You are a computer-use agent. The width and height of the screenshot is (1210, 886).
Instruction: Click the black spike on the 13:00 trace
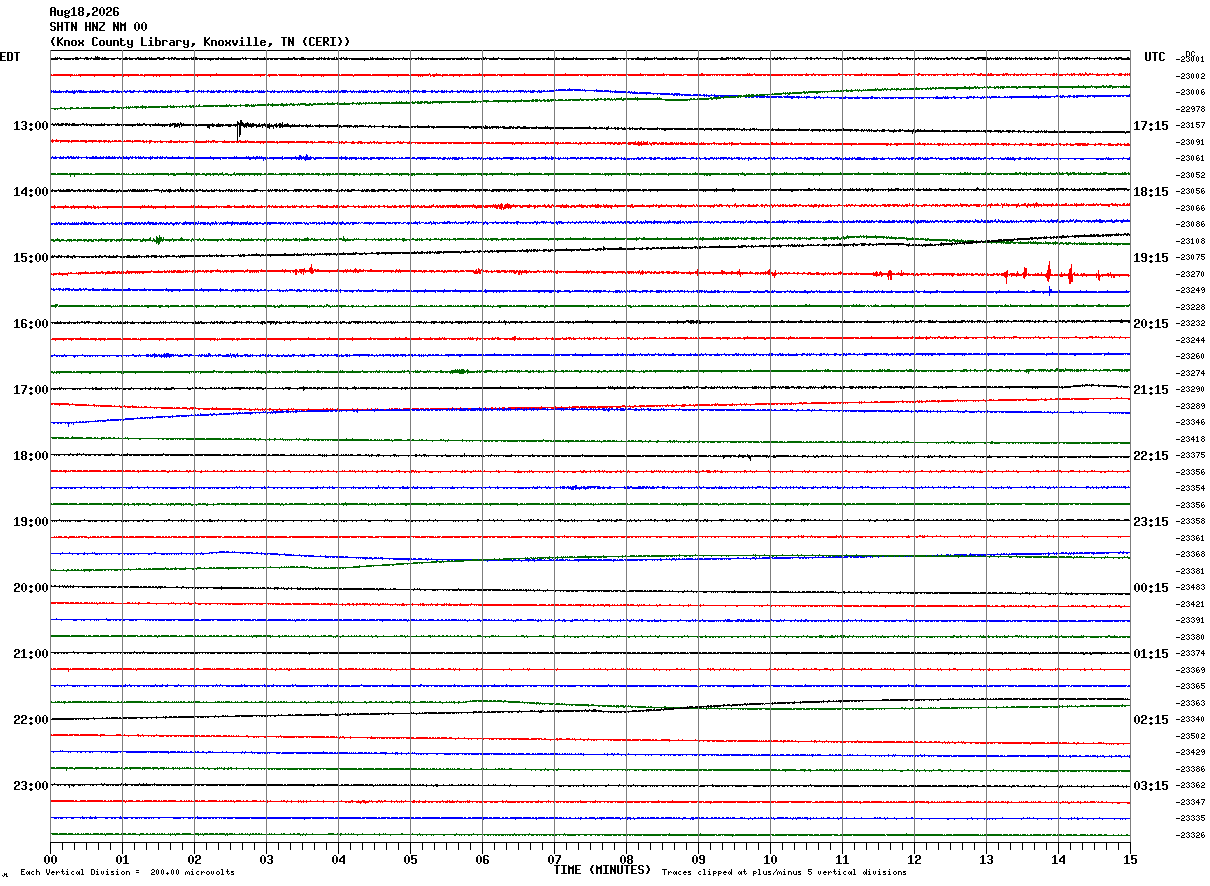click(x=239, y=129)
